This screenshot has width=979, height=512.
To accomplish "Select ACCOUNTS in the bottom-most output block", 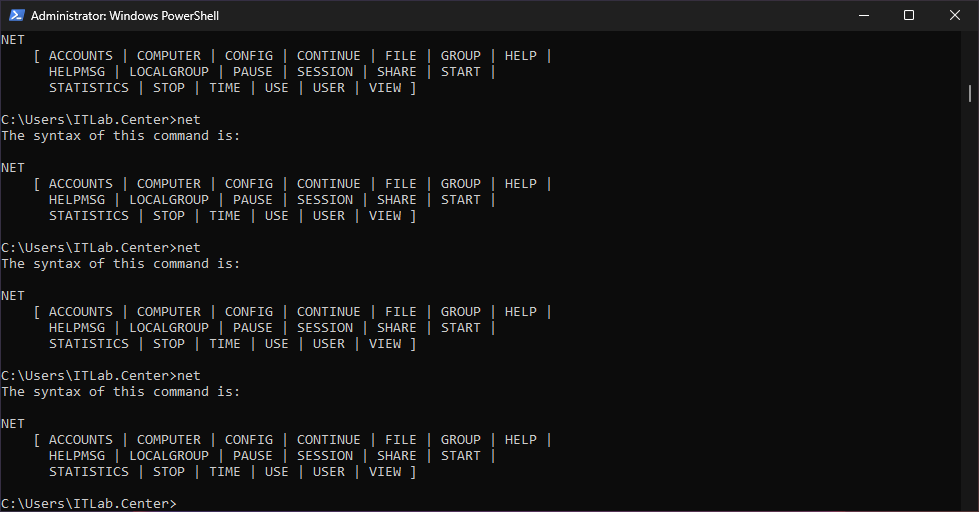I will (81, 439).
